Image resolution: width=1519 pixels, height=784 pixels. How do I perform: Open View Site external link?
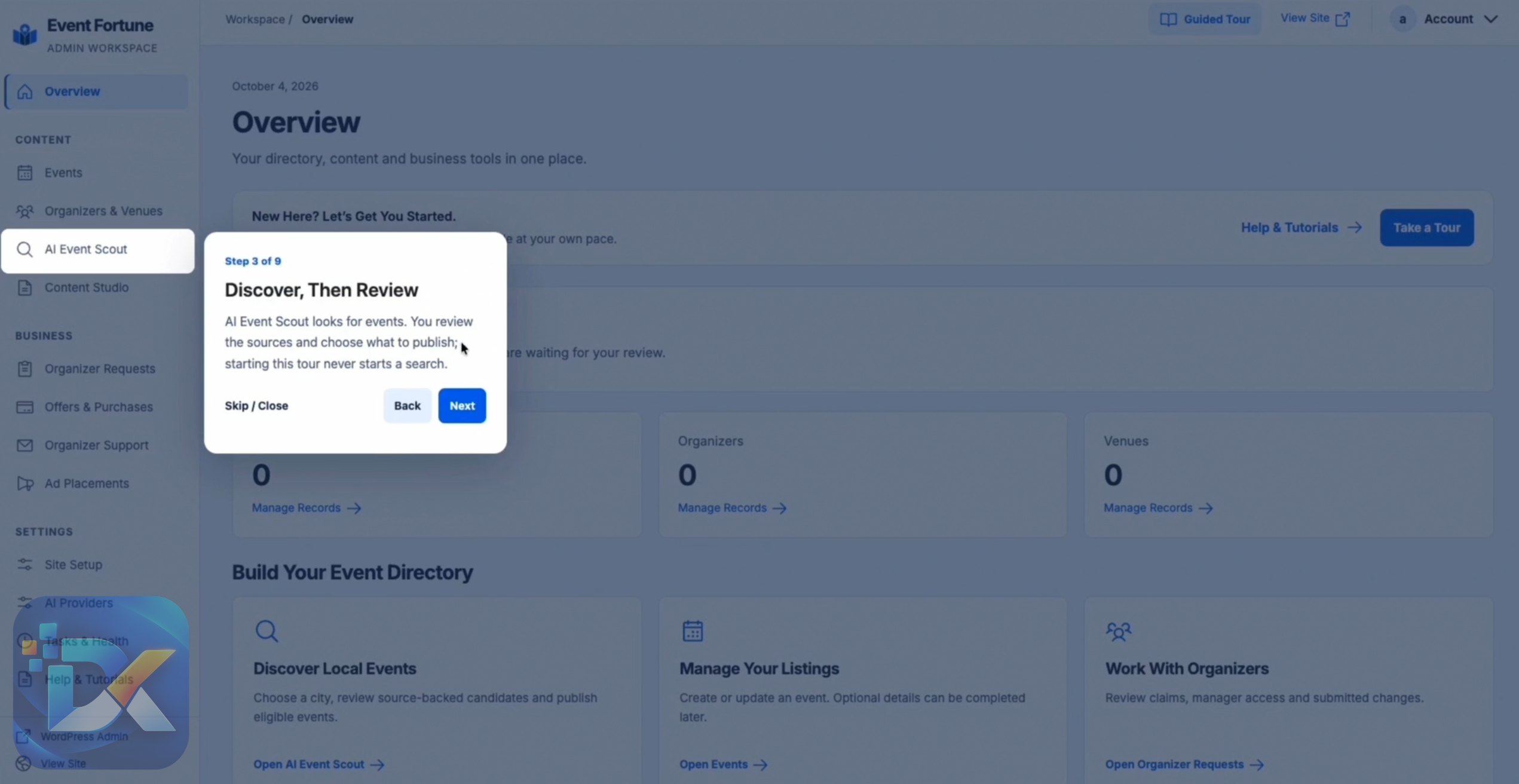click(1315, 19)
